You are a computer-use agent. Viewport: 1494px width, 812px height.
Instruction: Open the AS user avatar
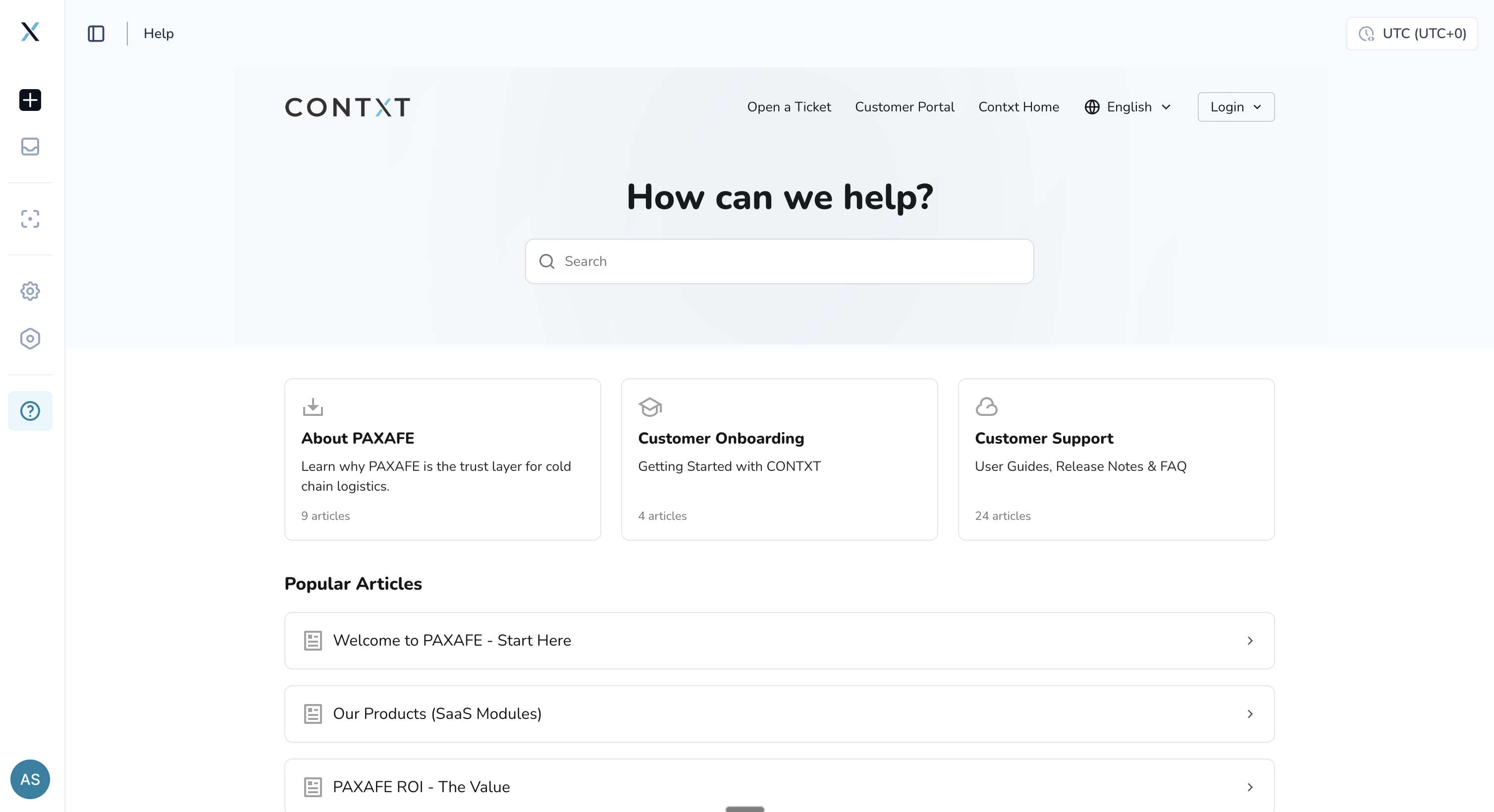(x=30, y=779)
